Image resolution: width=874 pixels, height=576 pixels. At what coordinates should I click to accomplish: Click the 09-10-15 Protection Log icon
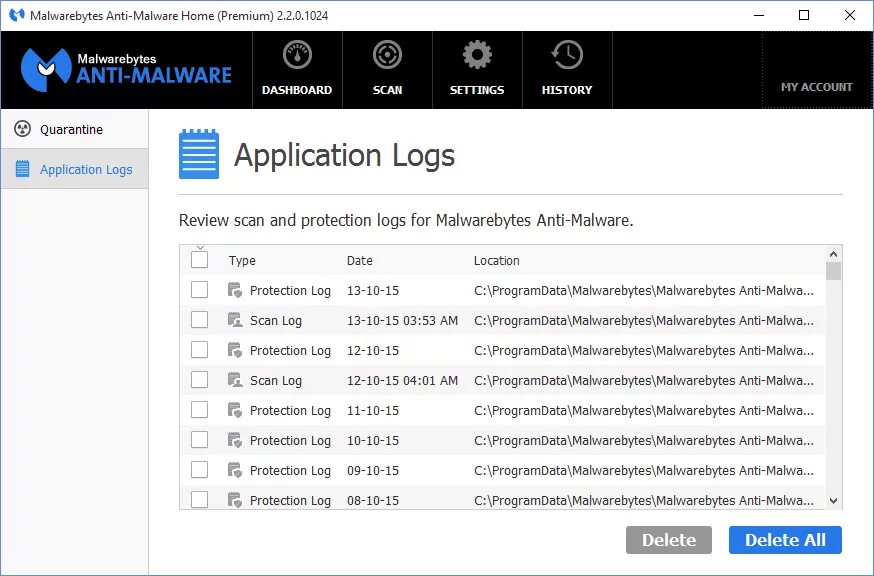[235, 470]
